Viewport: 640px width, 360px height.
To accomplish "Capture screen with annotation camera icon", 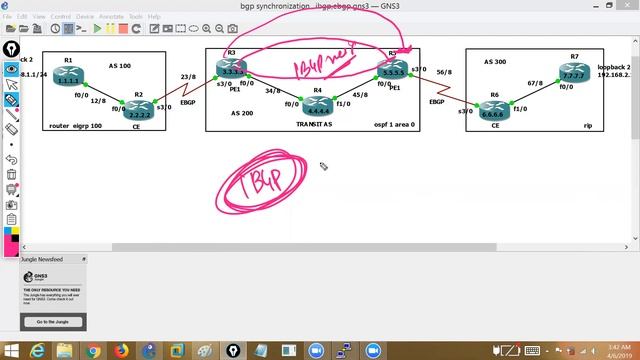I will (x=11, y=204).
